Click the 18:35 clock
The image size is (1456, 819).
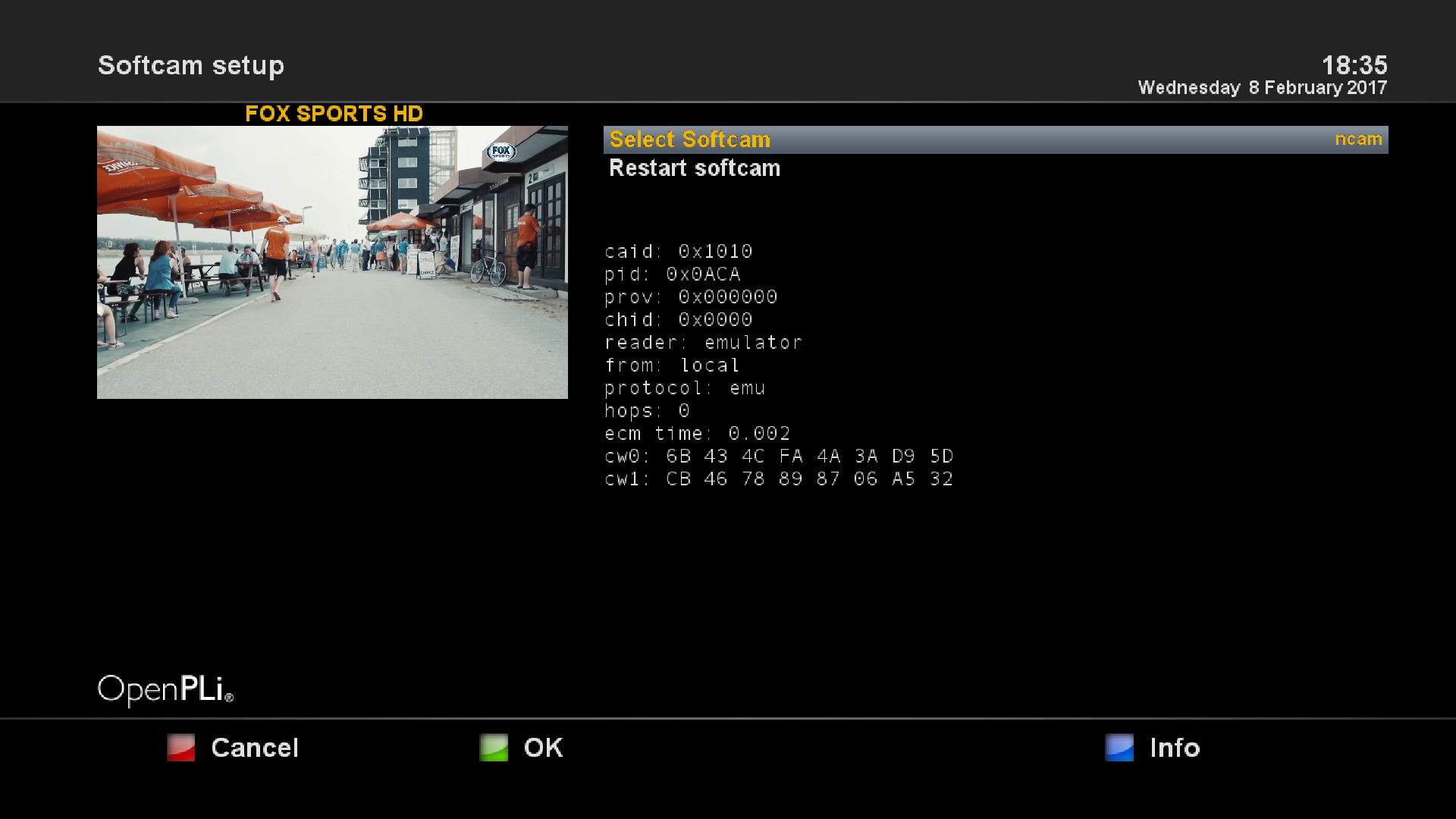(x=1354, y=65)
